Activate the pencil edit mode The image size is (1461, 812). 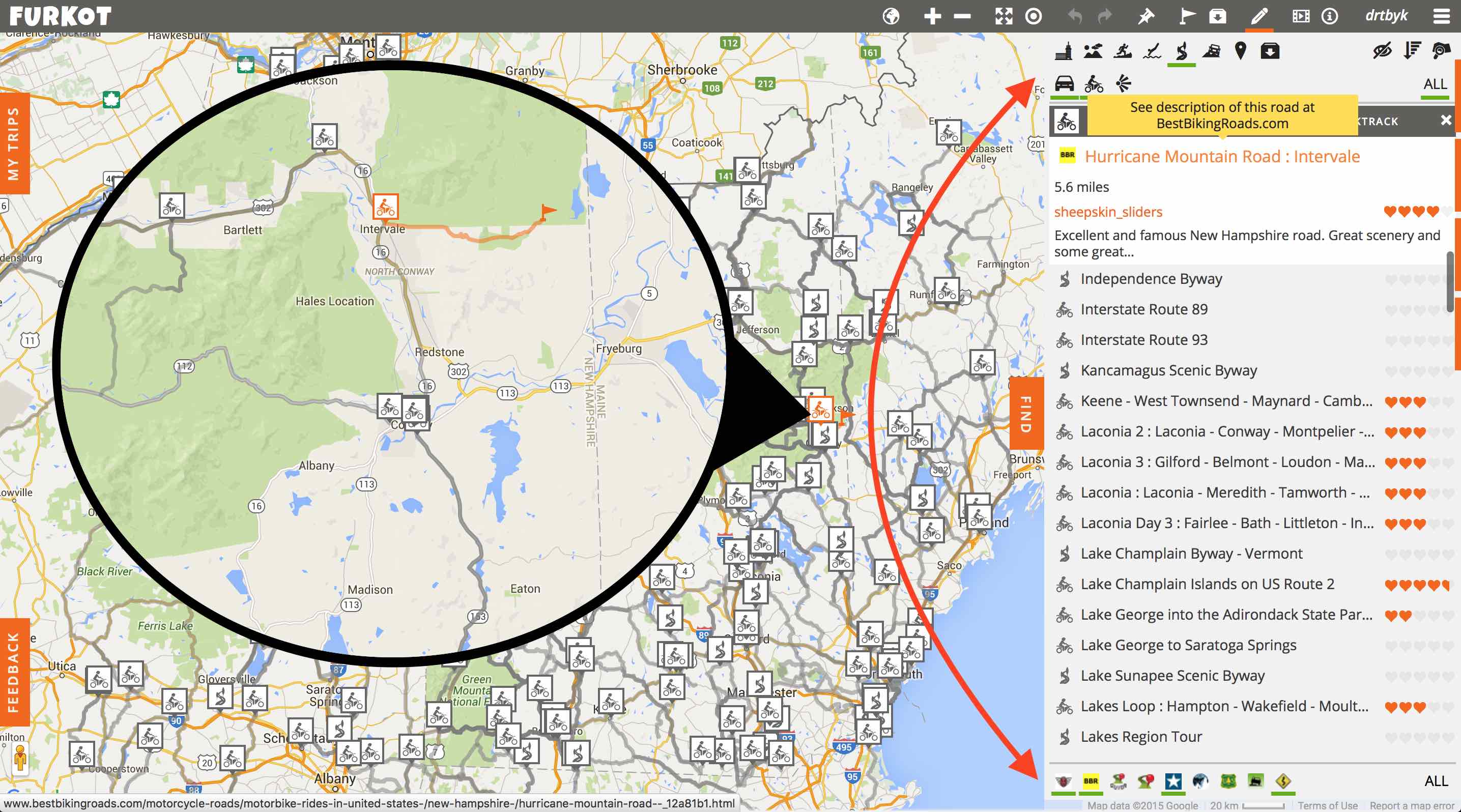coord(1258,16)
